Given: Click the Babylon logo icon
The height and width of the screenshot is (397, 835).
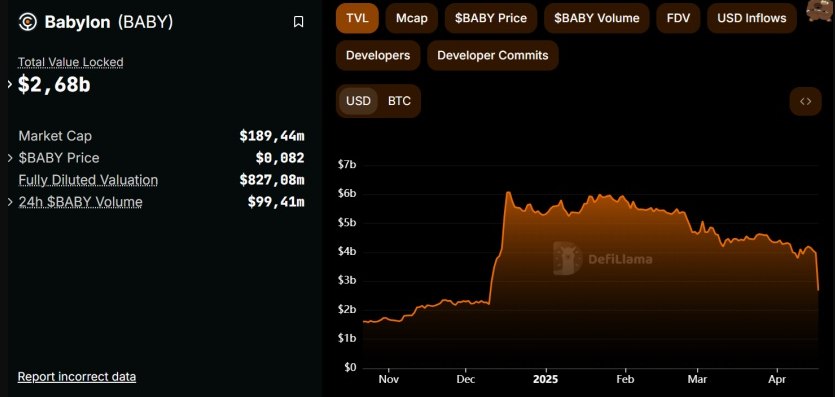Looking at the screenshot, I should point(27,22).
